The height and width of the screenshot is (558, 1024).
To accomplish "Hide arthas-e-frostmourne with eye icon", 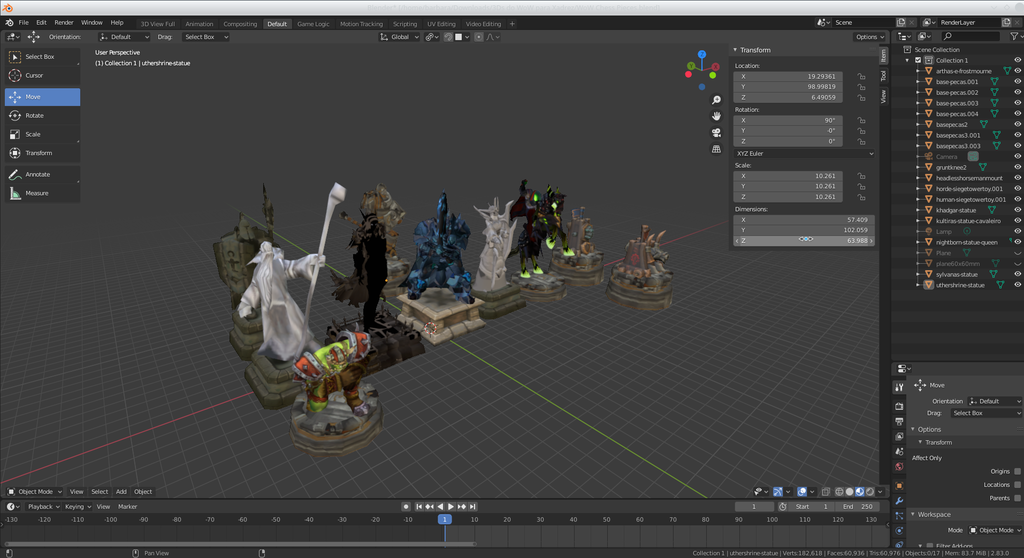I will click(1017, 71).
